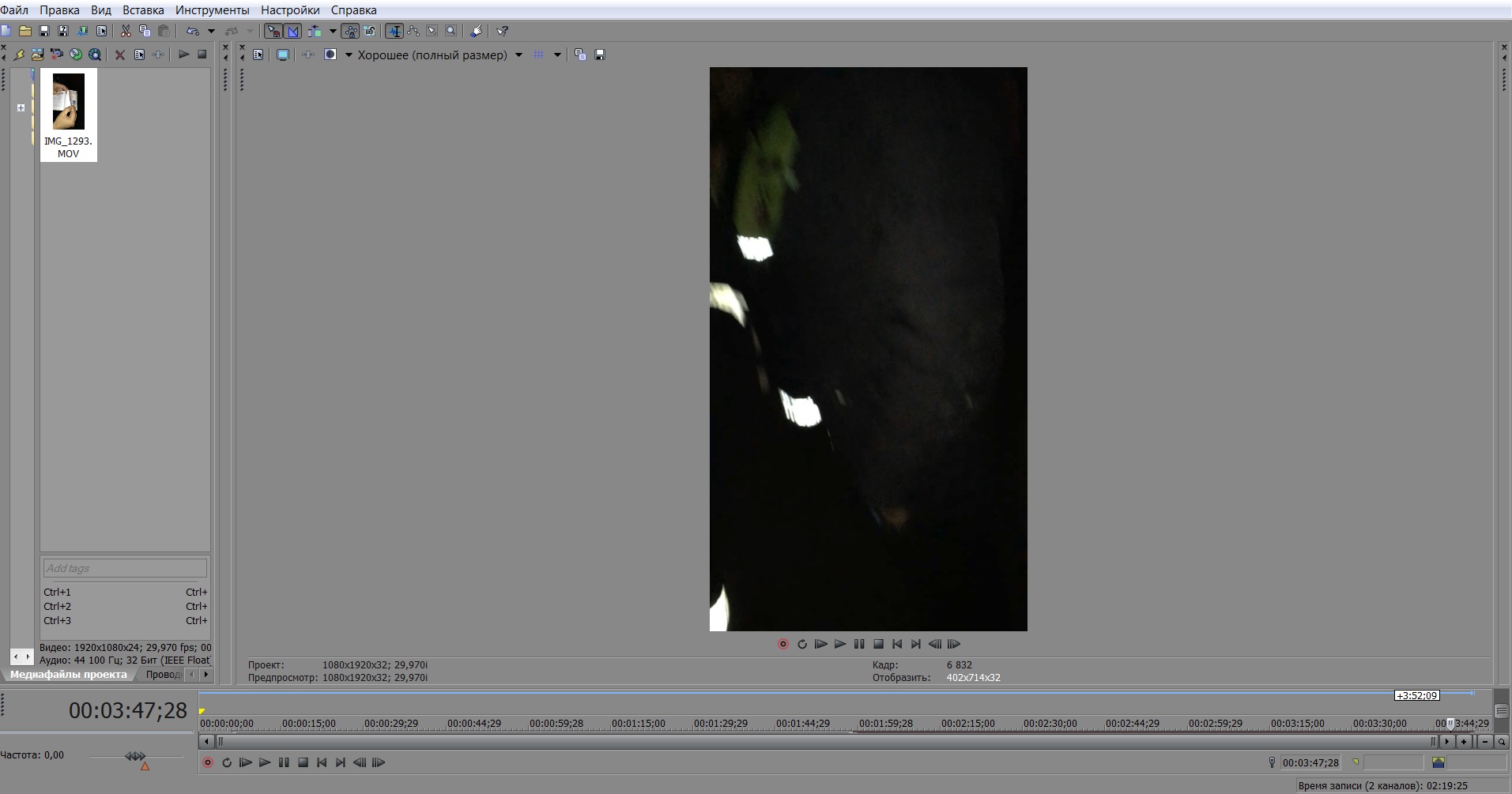Open Project Video Properties in the preview toolbar

tap(258, 55)
